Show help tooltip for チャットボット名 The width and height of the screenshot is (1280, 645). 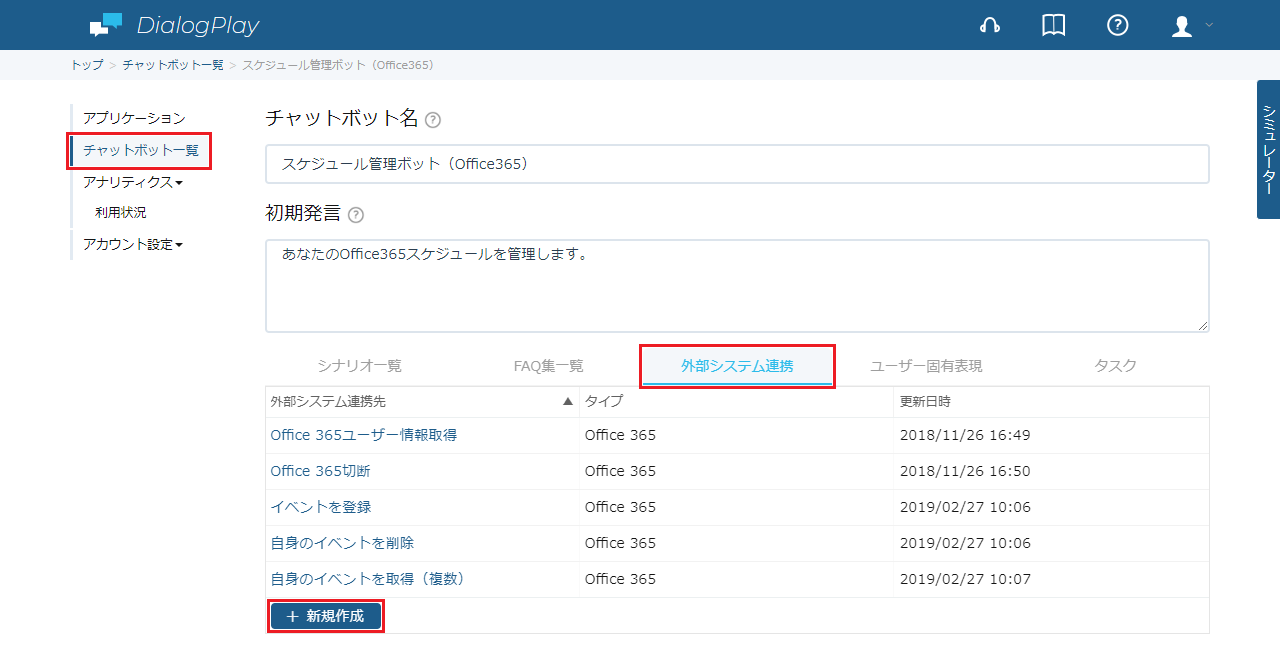[x=433, y=120]
